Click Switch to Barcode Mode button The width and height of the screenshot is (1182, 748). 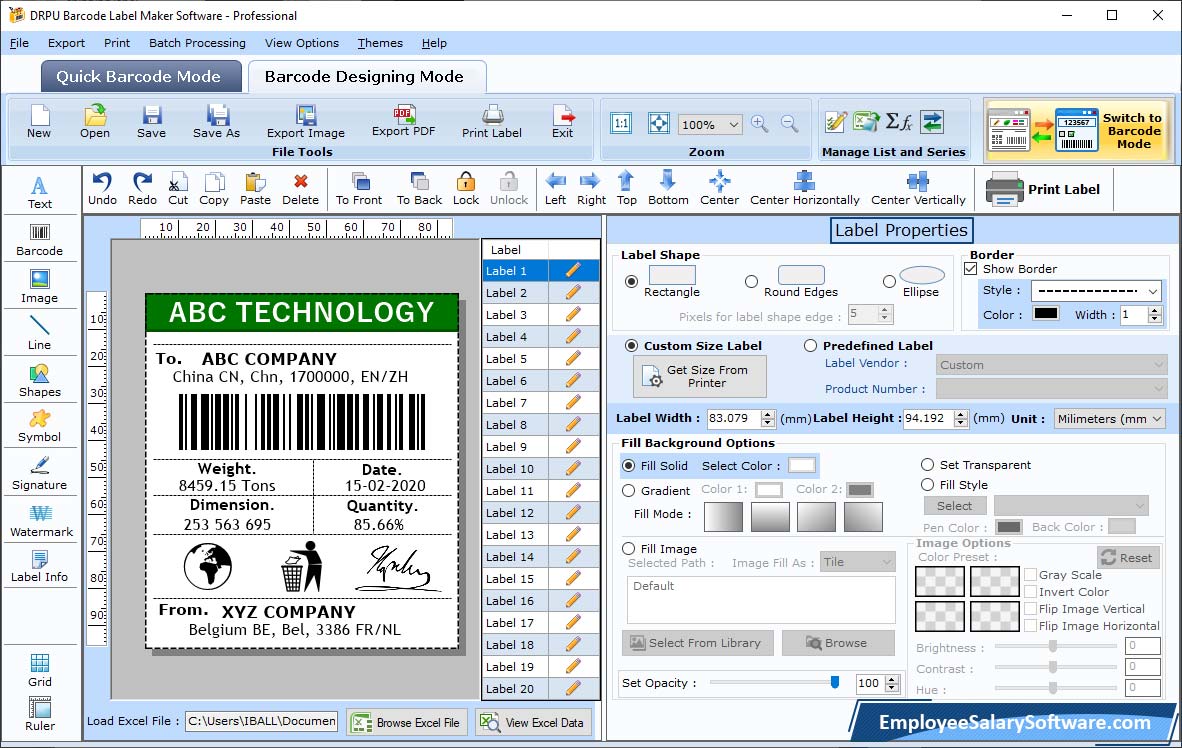(1079, 130)
